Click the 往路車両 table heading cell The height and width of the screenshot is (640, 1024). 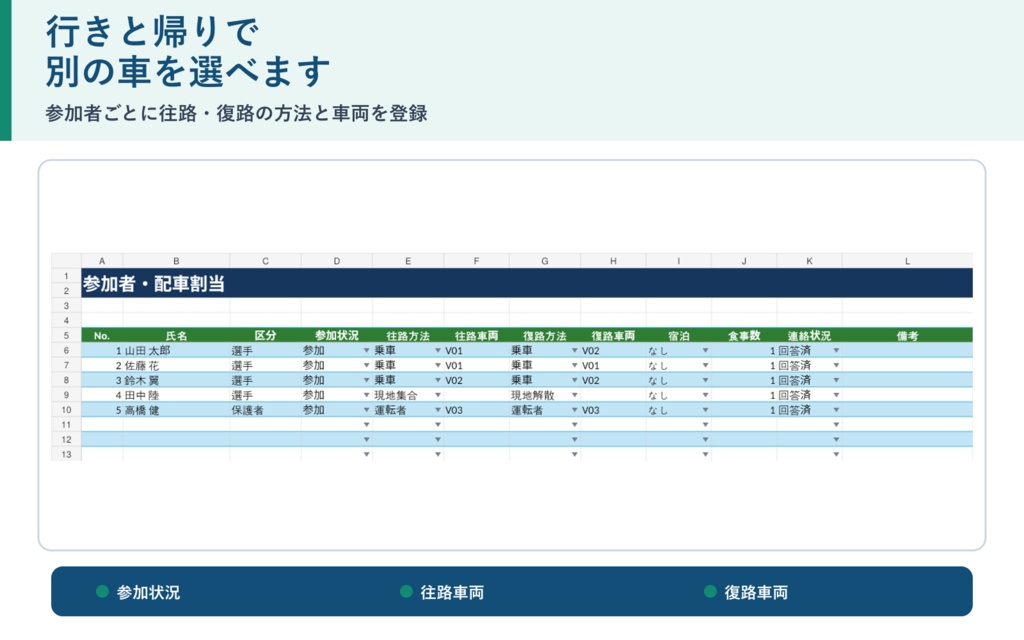tap(476, 336)
